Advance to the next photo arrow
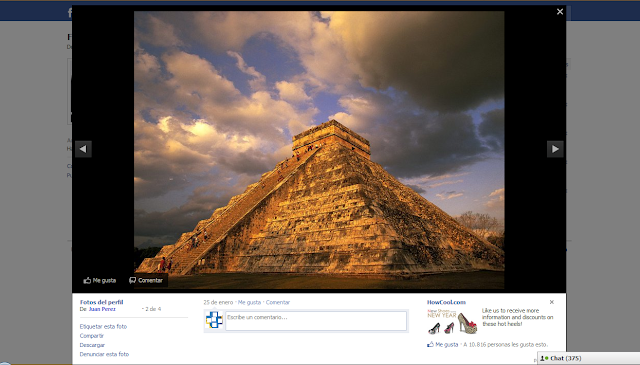This screenshot has height=365, width=640. click(x=555, y=149)
